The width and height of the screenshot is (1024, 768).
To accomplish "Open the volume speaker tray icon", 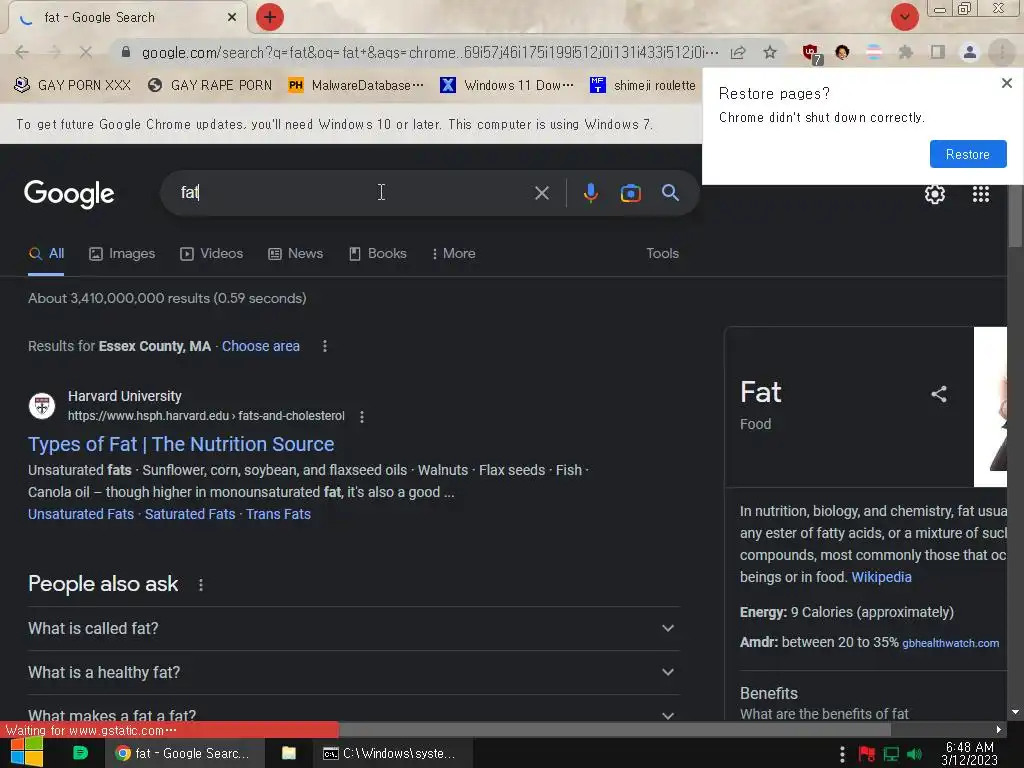I will point(914,754).
